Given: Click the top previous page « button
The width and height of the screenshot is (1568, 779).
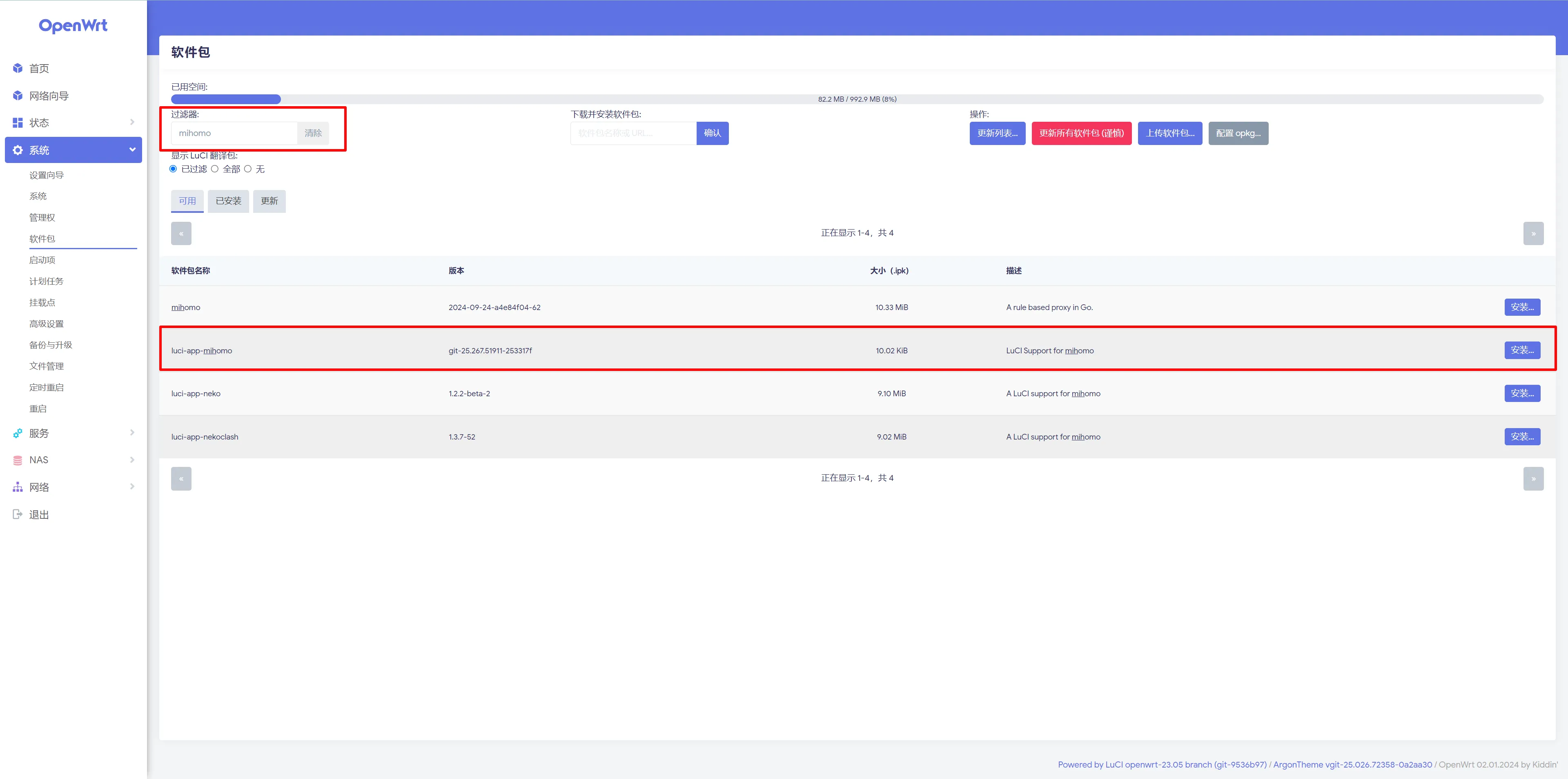Looking at the screenshot, I should [x=181, y=233].
